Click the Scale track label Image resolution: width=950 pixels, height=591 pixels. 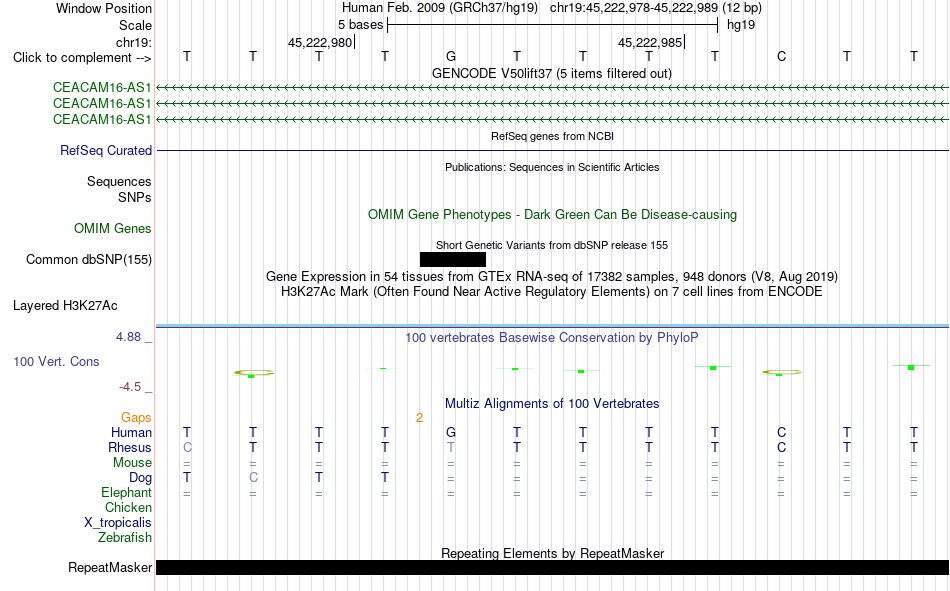135,25
